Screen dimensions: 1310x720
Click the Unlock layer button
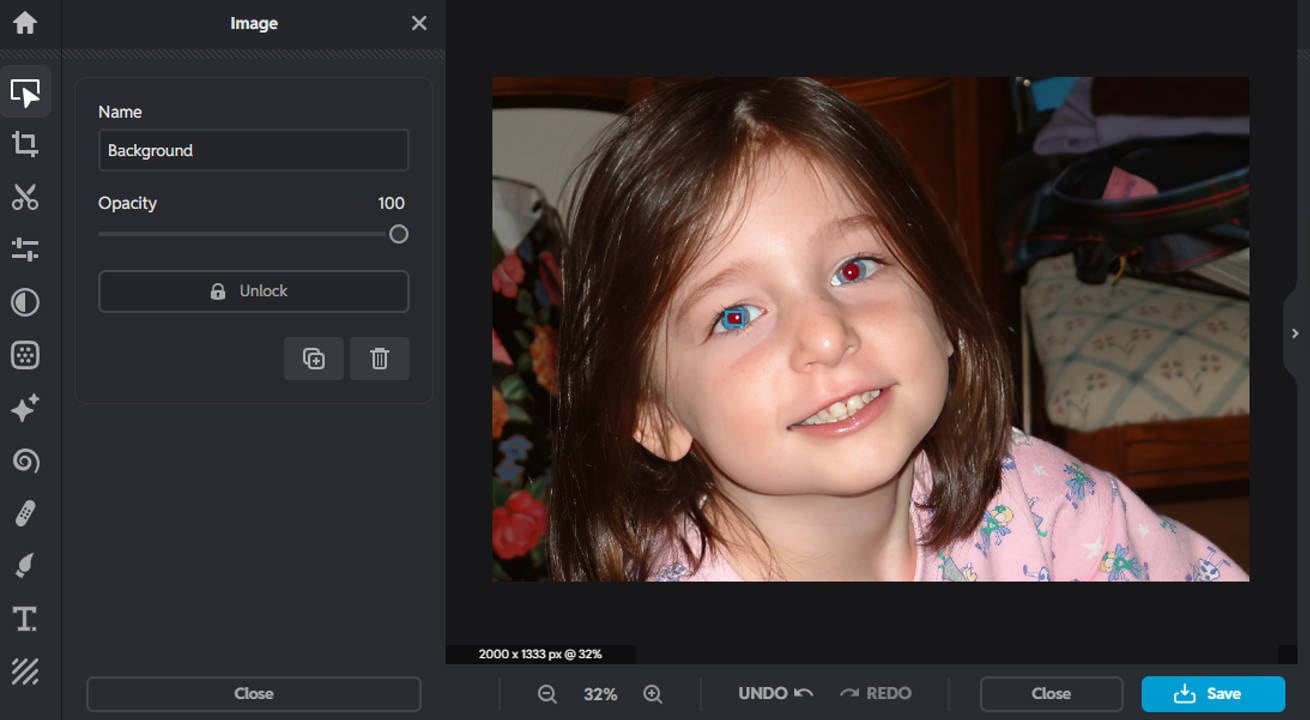click(x=254, y=291)
